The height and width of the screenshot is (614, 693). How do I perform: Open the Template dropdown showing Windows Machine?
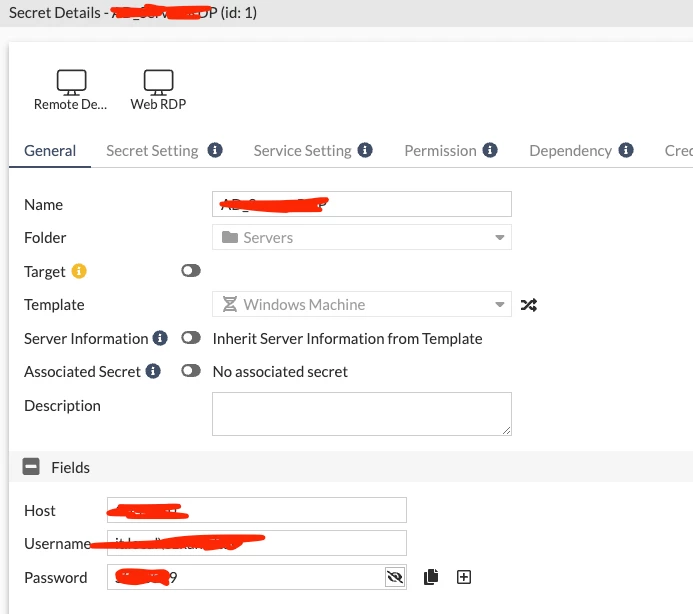point(362,304)
